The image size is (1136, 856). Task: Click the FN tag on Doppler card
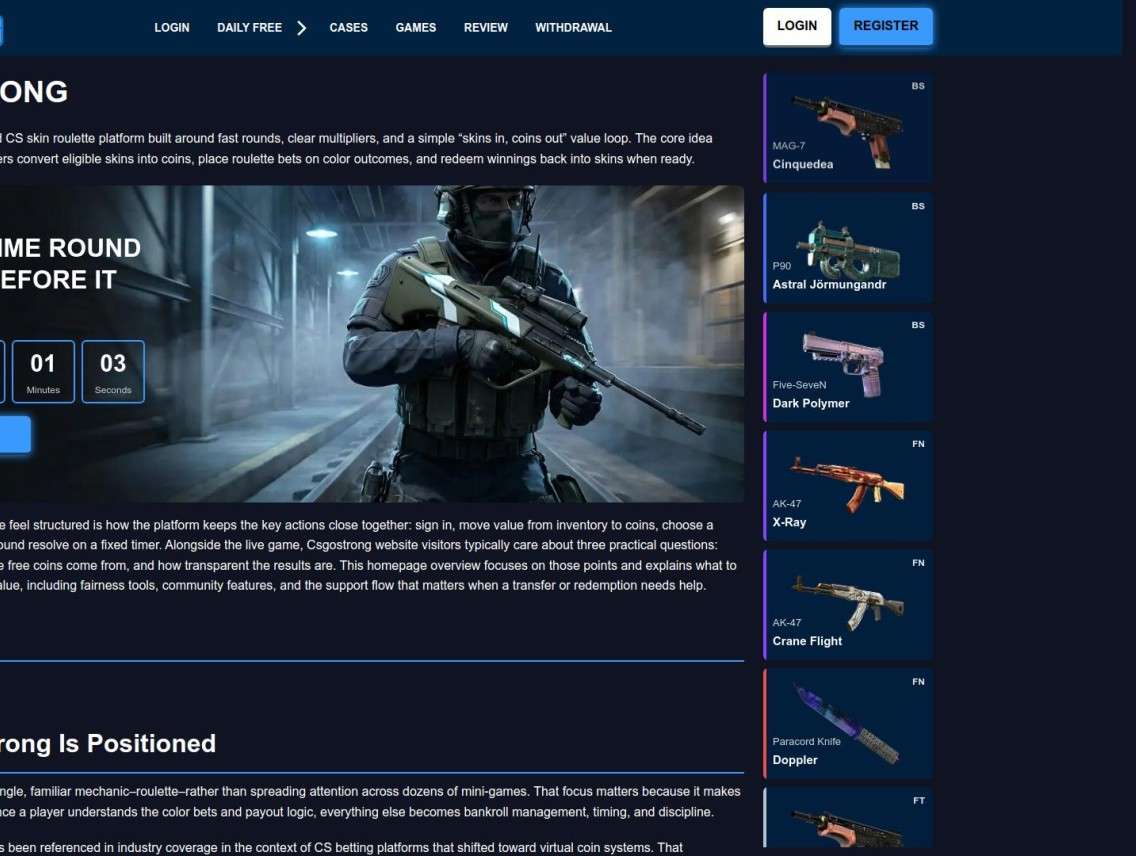tap(918, 681)
